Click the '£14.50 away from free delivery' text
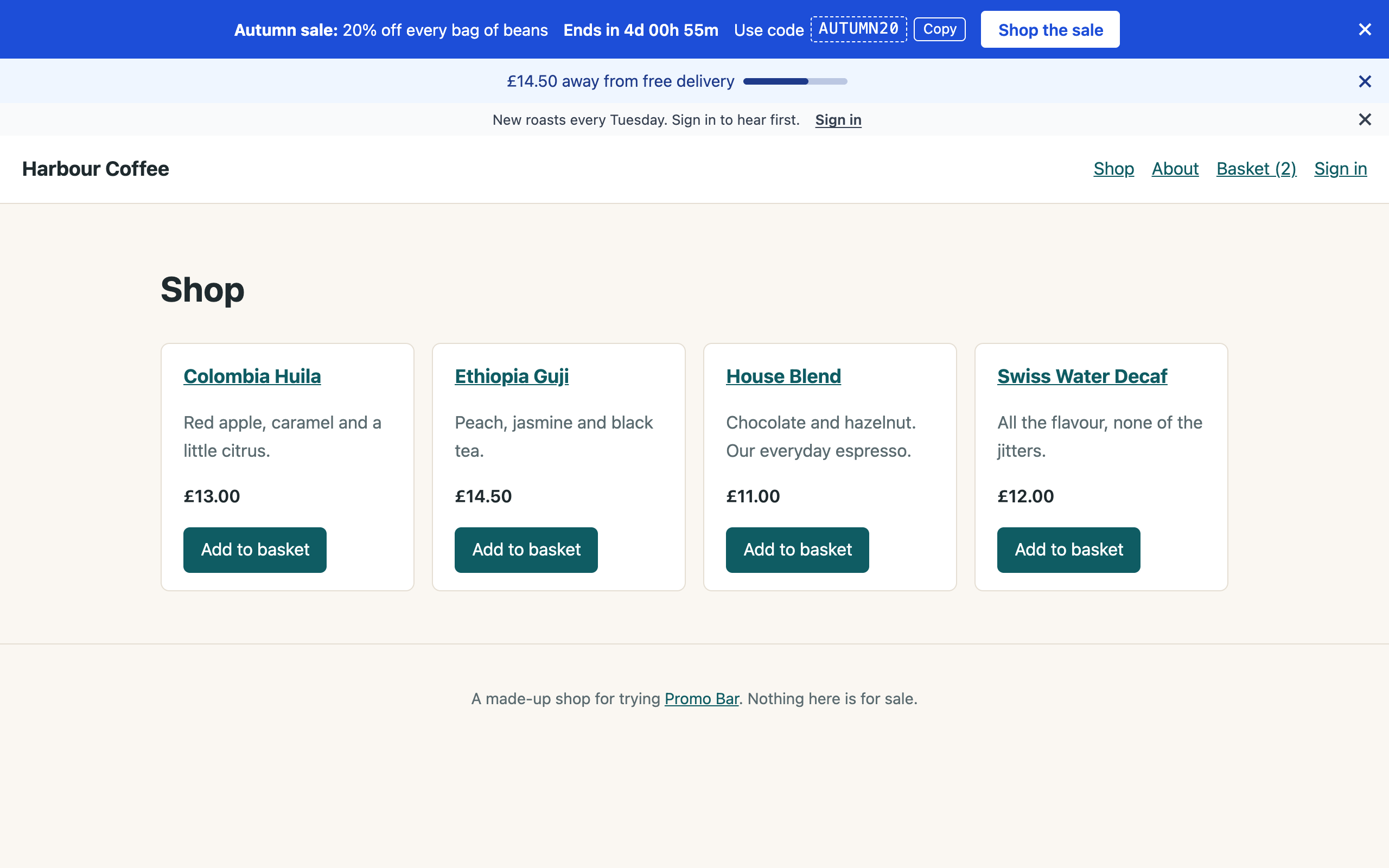Image resolution: width=1389 pixels, height=868 pixels. [x=621, y=81]
